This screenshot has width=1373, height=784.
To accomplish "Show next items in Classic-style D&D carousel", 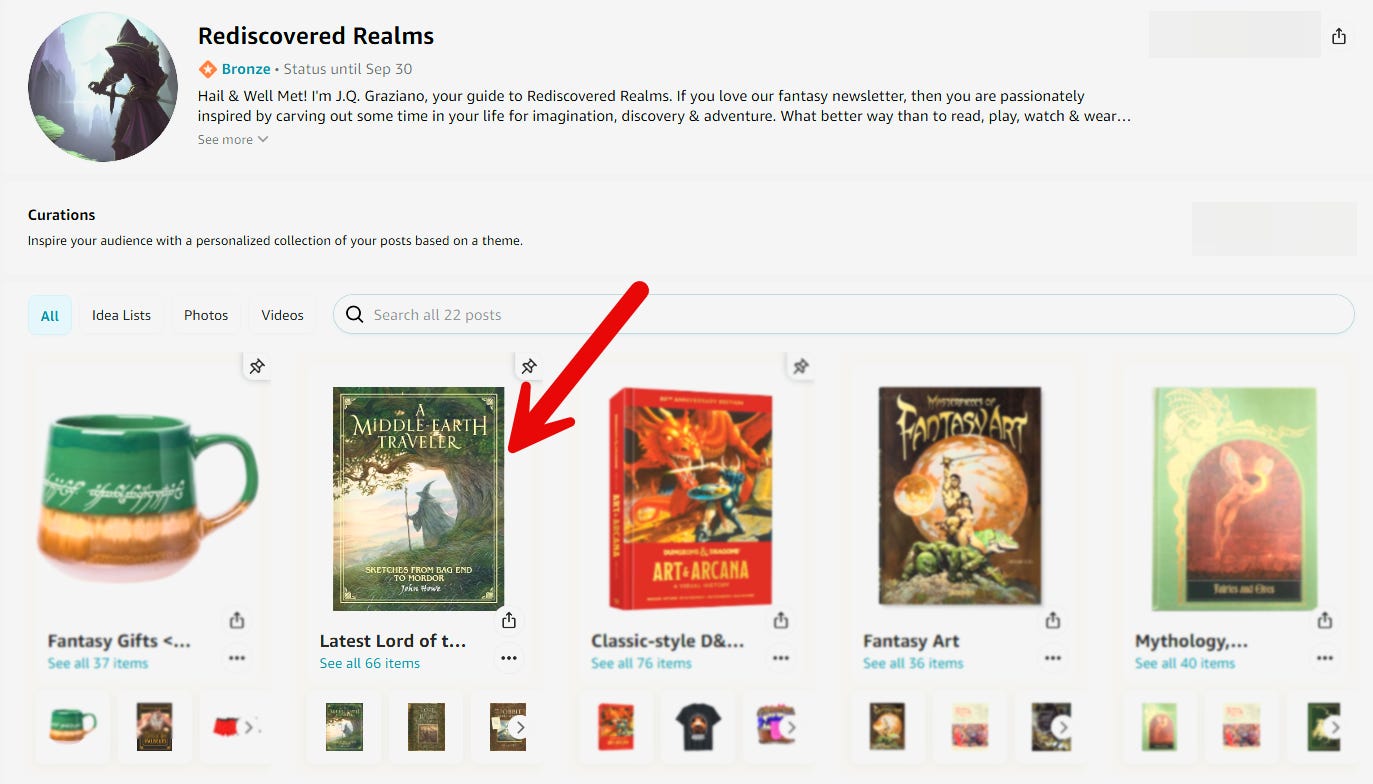I will pos(790,727).
